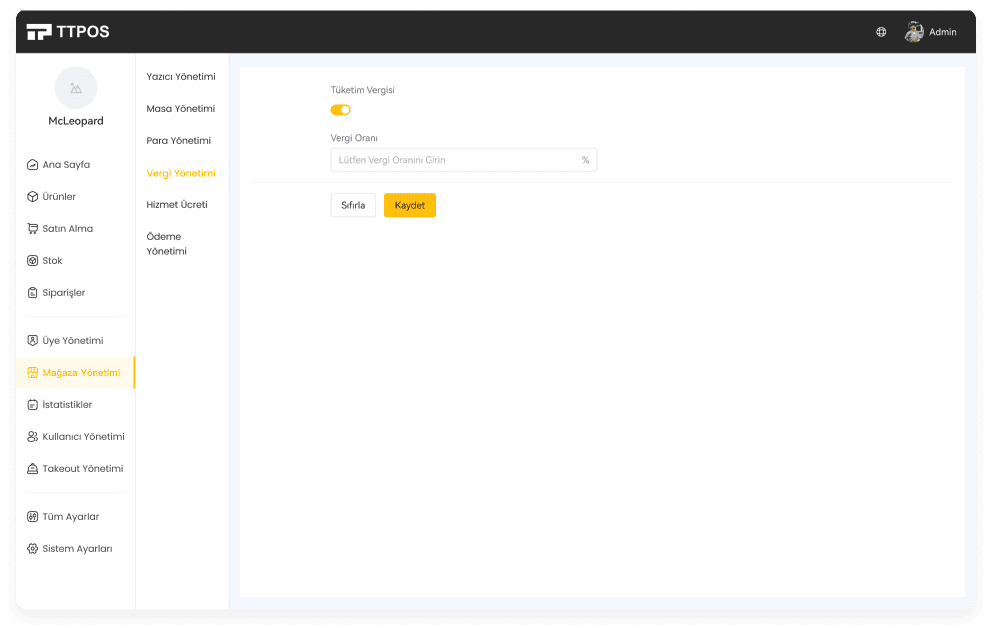Click the İstatistikler icon
The image size is (992, 633).
32,405
